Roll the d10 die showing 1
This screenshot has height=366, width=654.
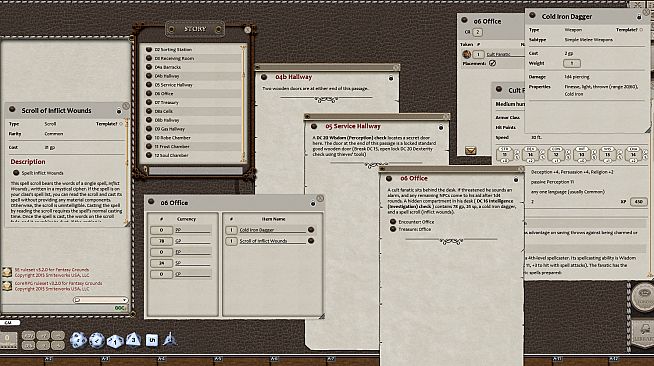click(115, 341)
